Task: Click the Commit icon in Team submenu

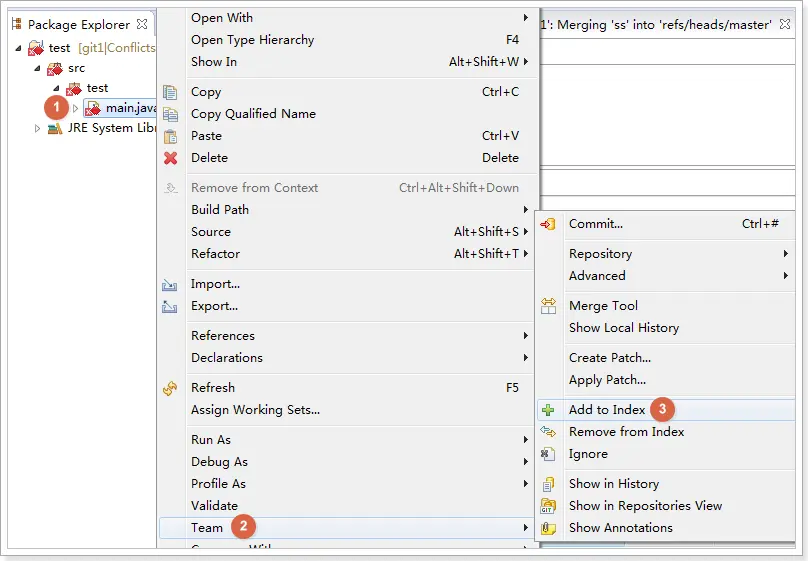Action: [x=548, y=224]
